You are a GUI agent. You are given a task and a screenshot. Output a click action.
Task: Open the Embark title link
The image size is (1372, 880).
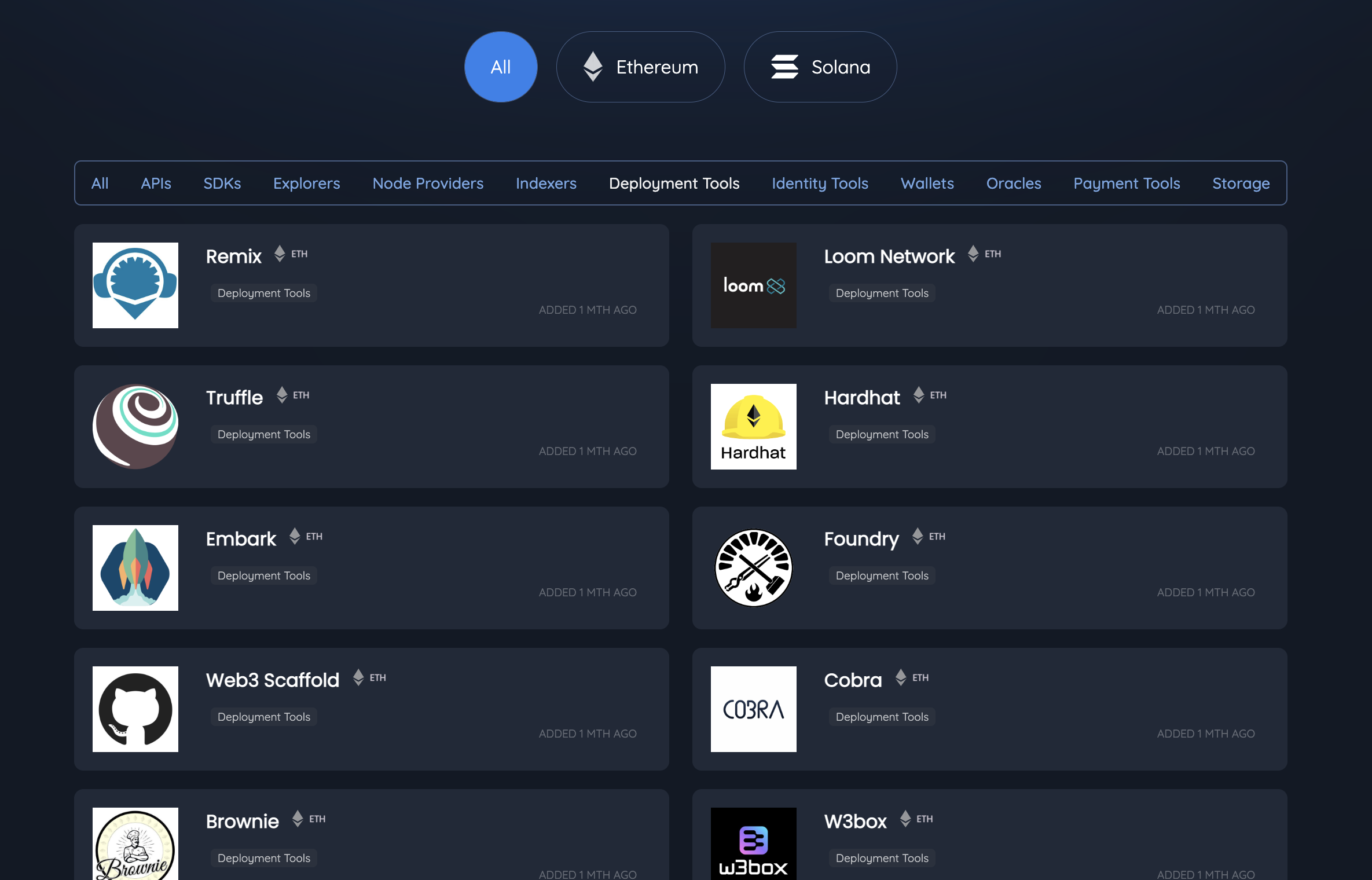(x=241, y=539)
